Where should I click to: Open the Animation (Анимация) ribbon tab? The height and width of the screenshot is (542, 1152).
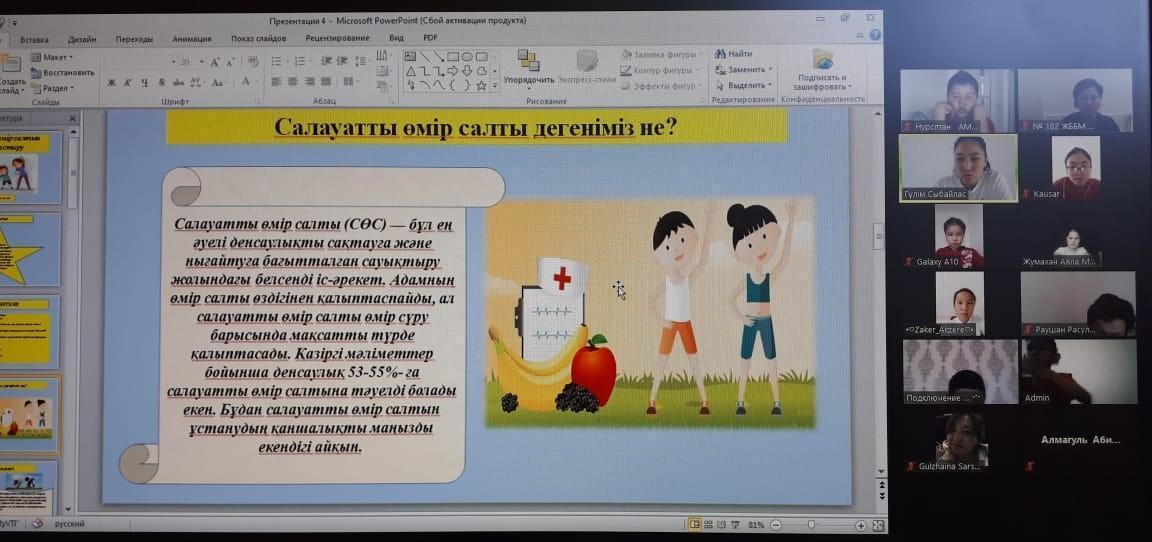191,39
